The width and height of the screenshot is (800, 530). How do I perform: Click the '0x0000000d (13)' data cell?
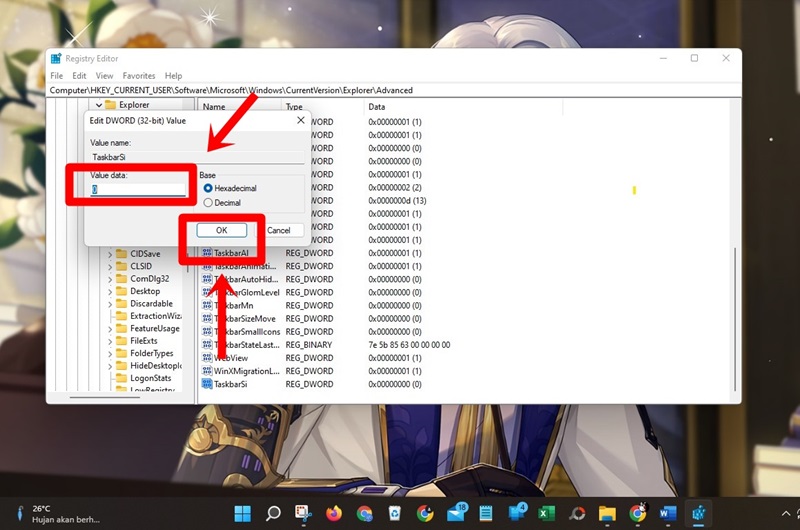click(397, 200)
